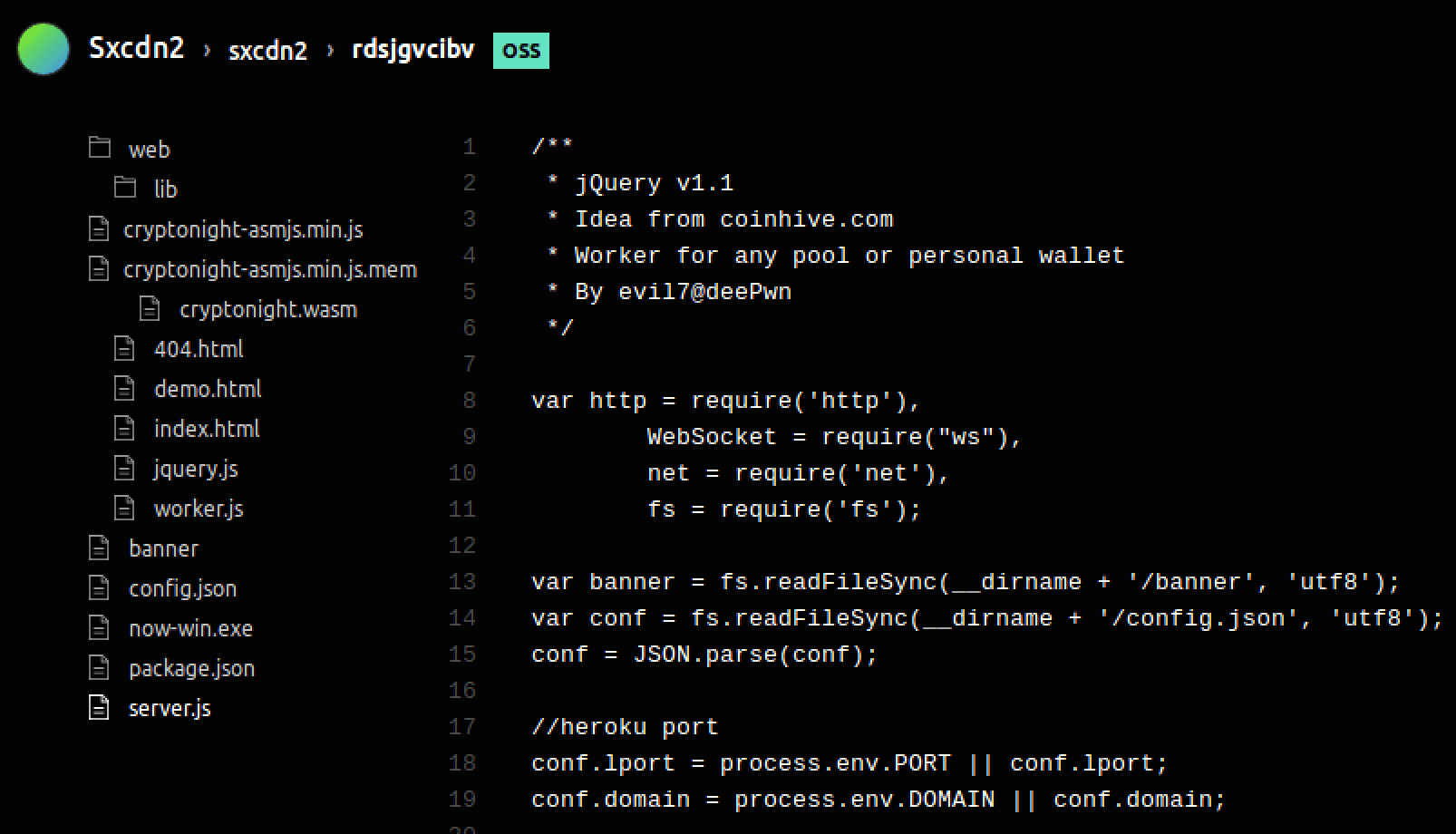Click the WebSocket require("ws") line
This screenshot has height=834, width=1456.
pyautogui.click(x=835, y=437)
